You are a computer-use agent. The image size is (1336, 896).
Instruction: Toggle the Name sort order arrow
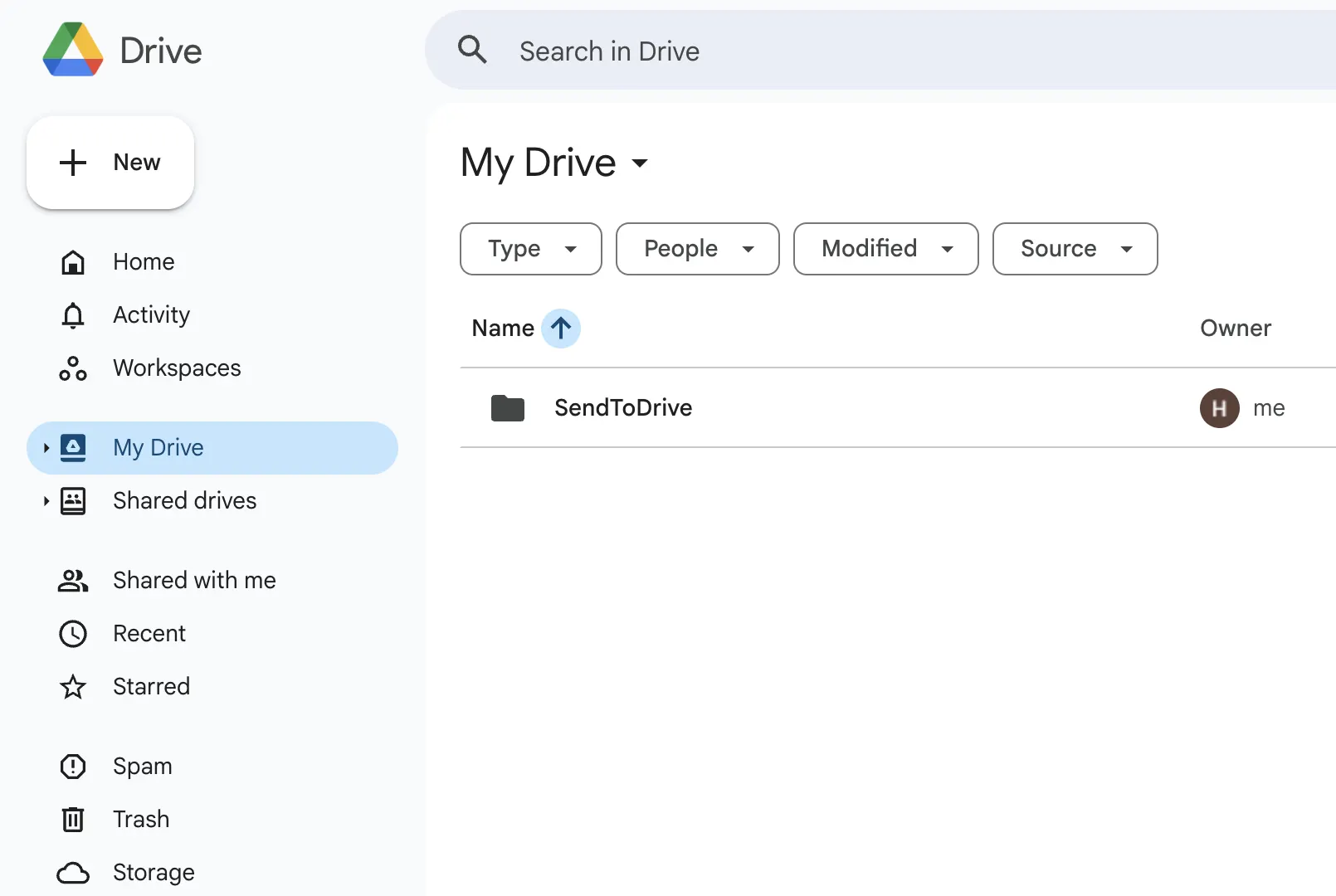562,328
